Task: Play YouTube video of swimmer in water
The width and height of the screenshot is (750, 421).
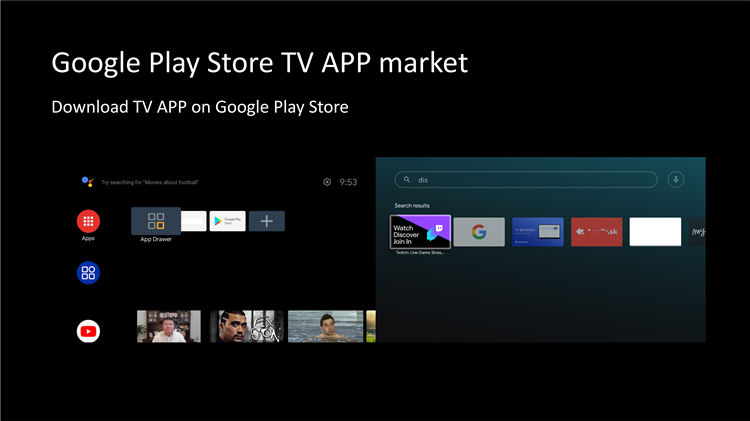Action: pos(325,326)
